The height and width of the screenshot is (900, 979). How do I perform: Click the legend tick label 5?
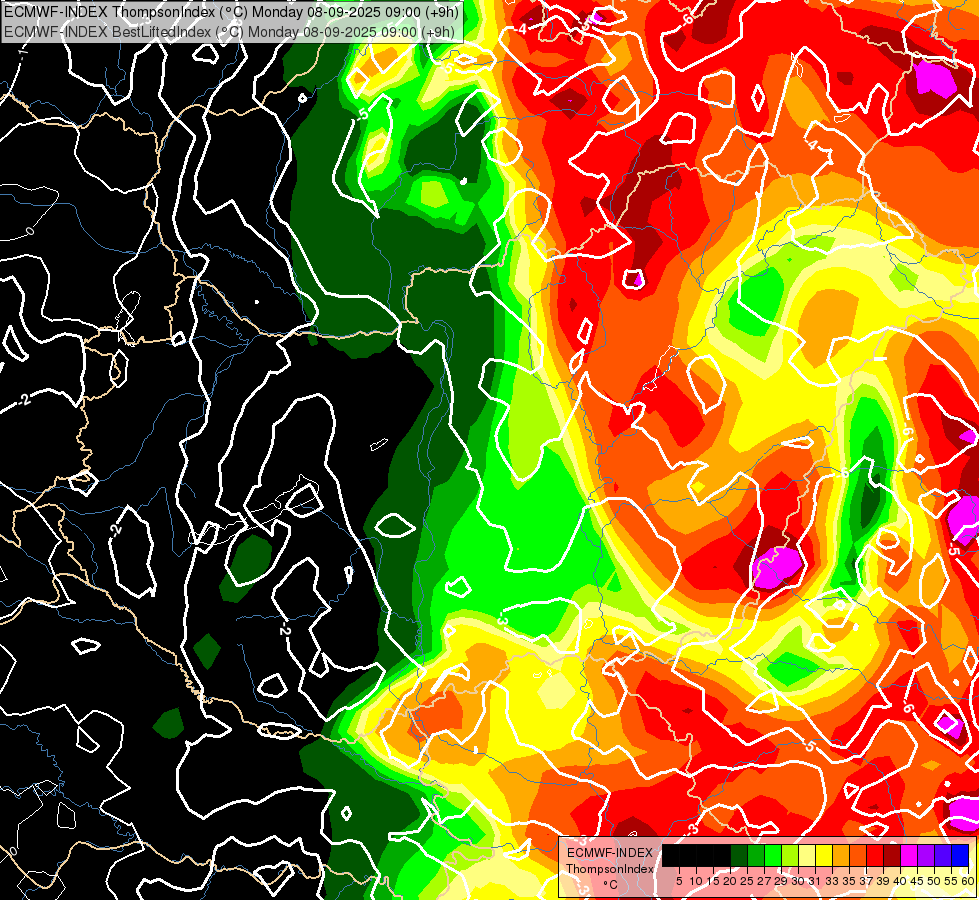pos(679,881)
